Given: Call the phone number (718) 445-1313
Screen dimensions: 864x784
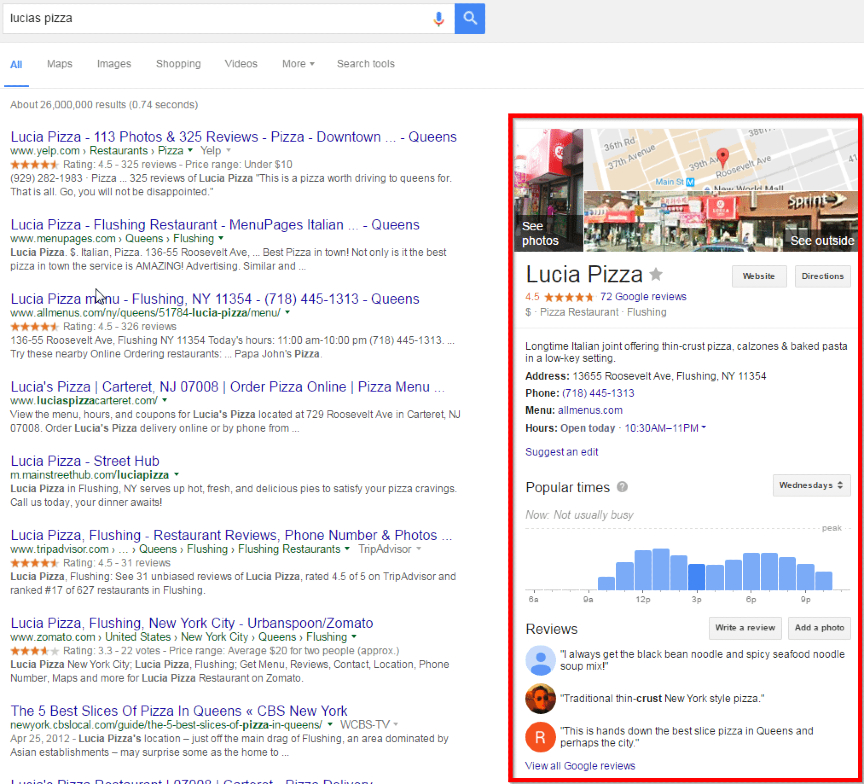Looking at the screenshot, I should pos(598,393).
